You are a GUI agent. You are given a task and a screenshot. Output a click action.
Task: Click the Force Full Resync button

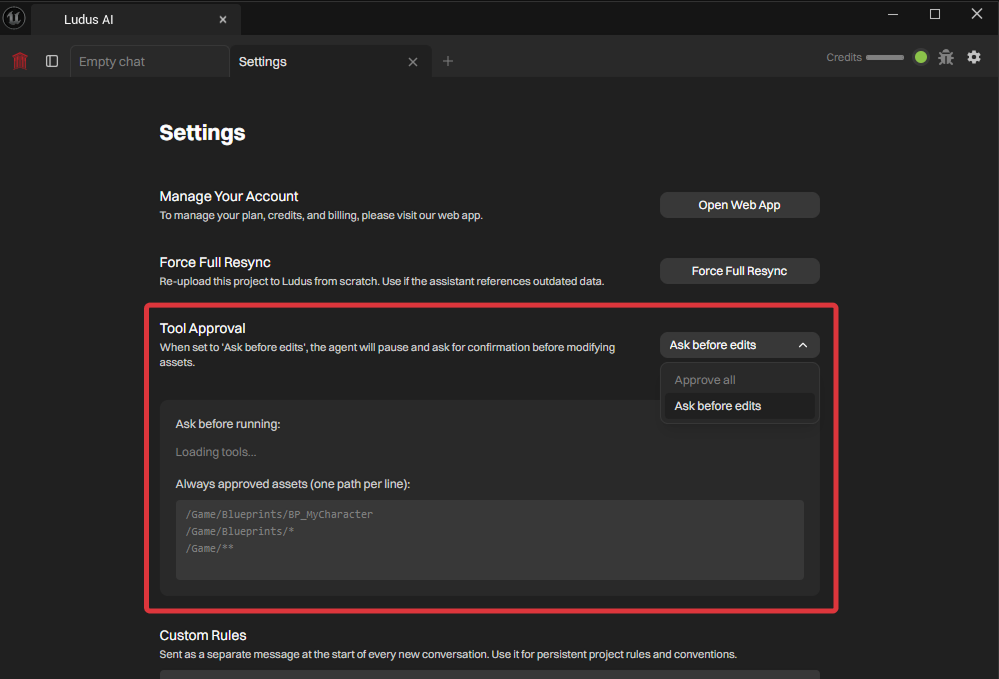coord(740,271)
